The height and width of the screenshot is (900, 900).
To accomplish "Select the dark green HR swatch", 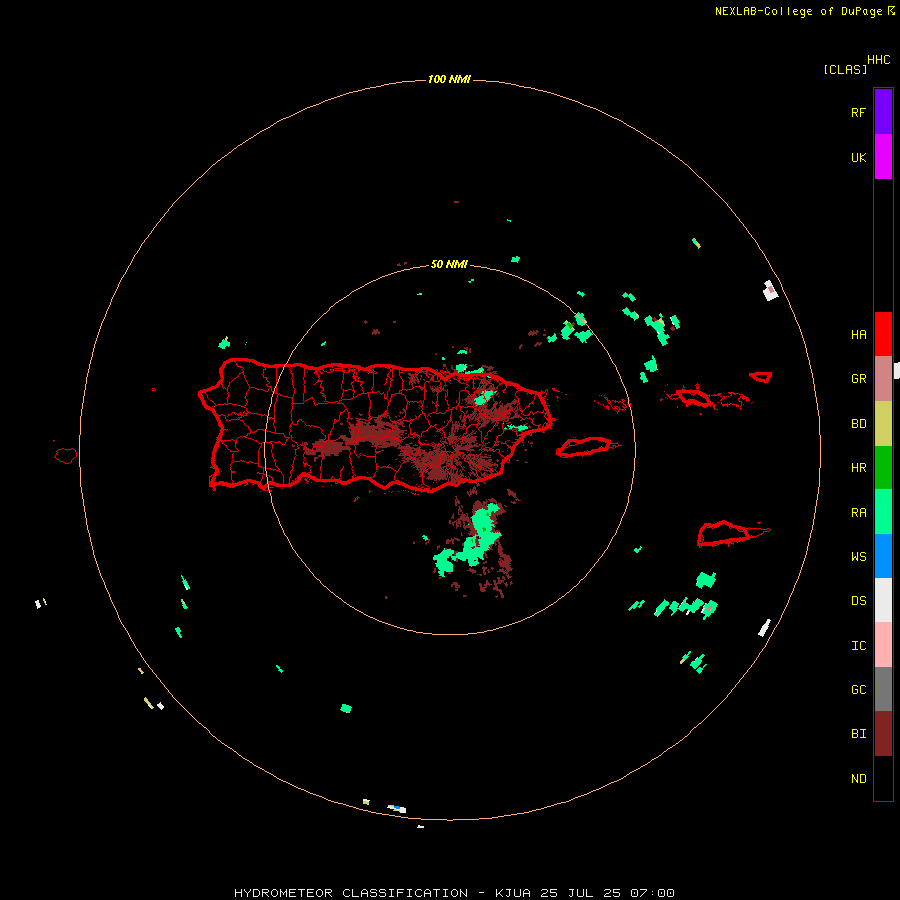I will (x=883, y=468).
